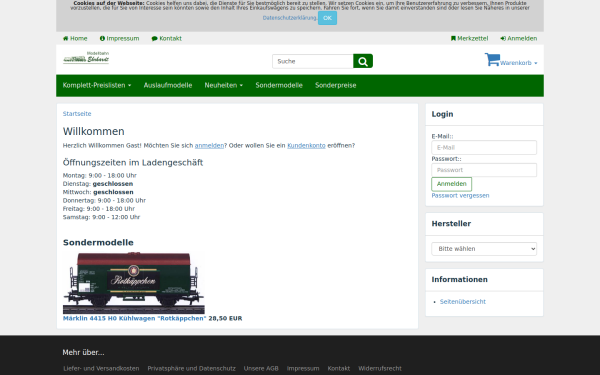600x375 pixels.
Task: Open the Impressum link in top bar
Action: pos(119,38)
